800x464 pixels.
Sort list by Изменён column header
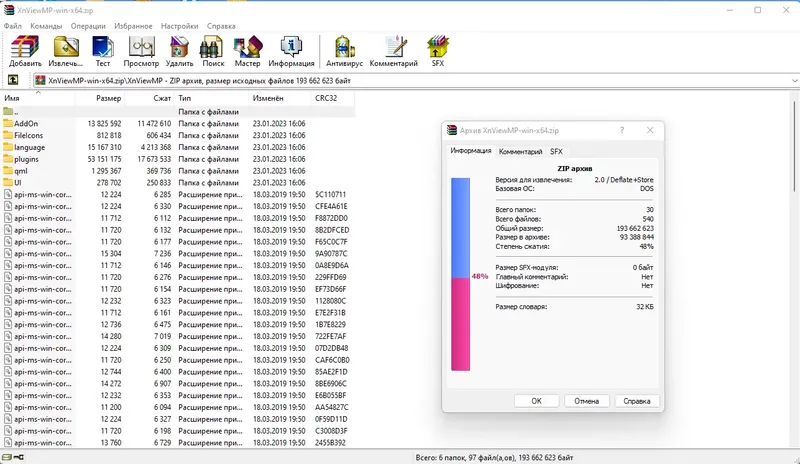pos(280,98)
